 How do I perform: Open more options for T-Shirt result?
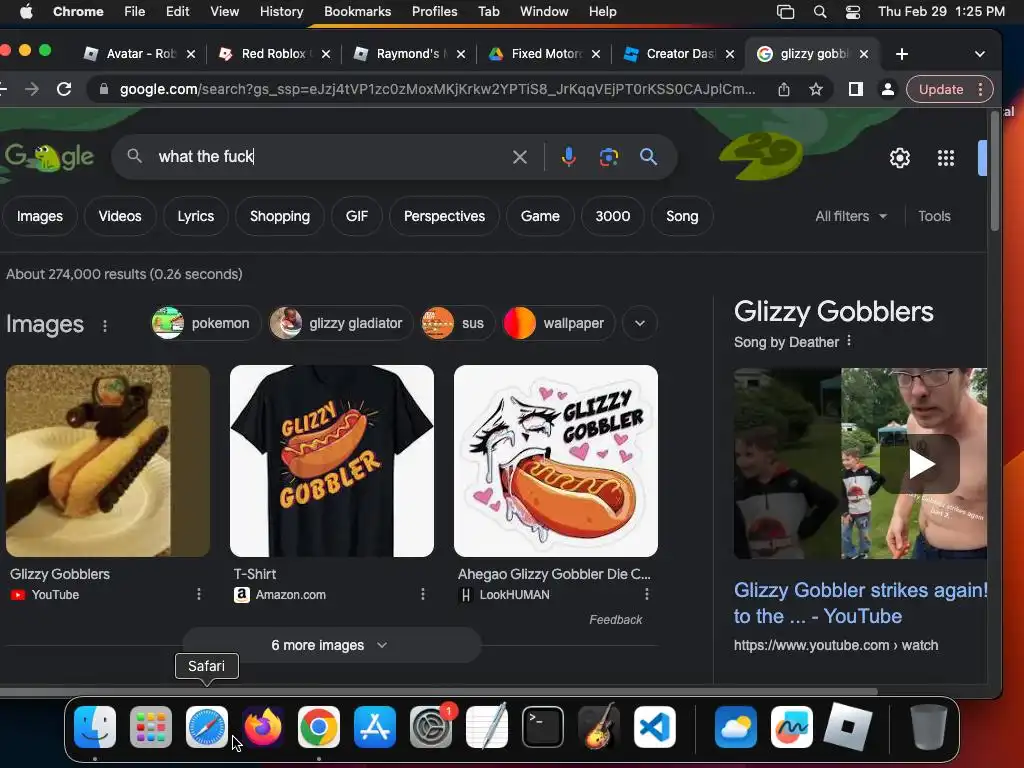tap(423, 594)
